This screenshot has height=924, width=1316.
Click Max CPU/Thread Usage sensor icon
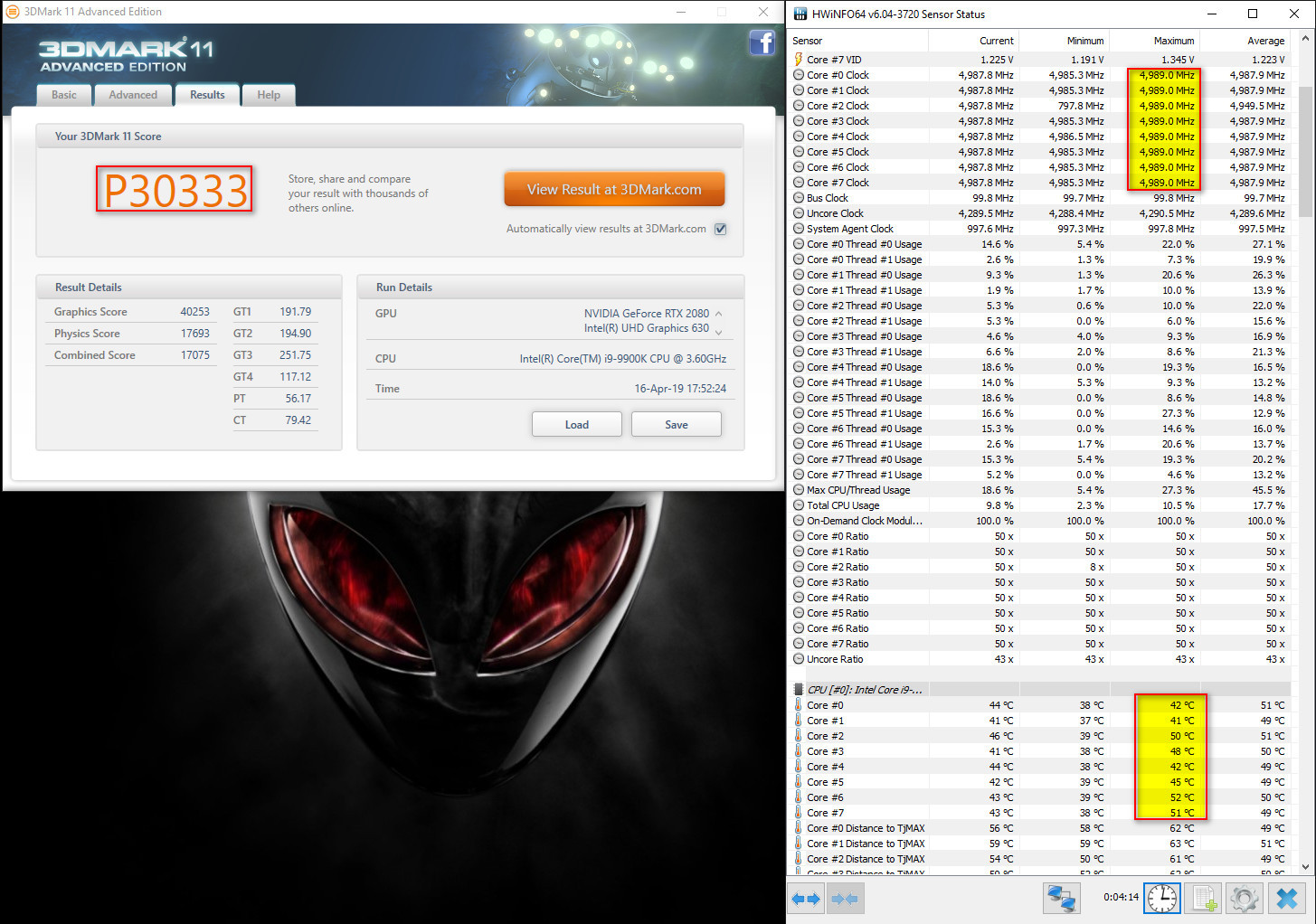(x=799, y=490)
